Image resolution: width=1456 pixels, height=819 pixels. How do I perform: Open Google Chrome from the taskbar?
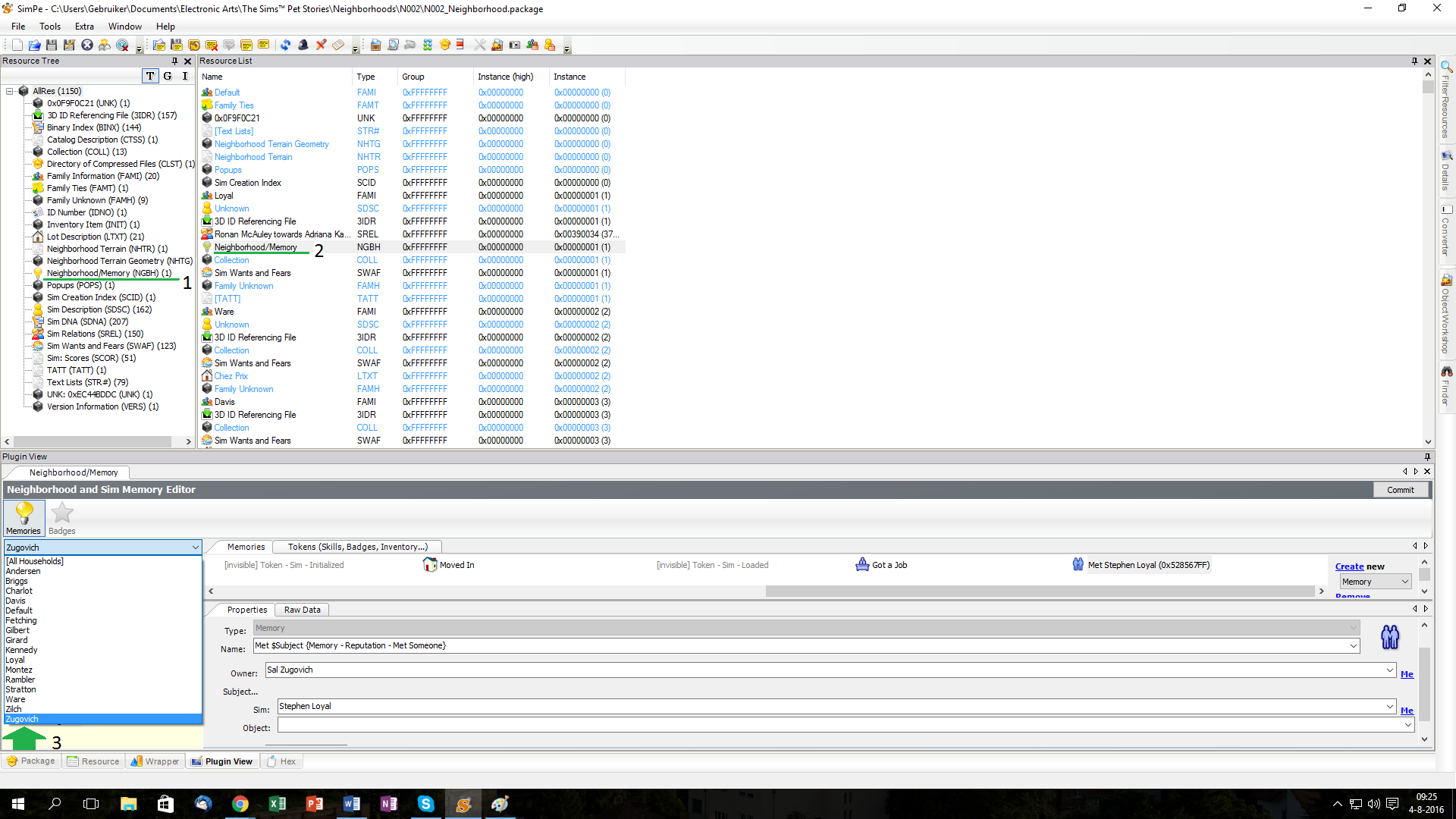pos(240,804)
